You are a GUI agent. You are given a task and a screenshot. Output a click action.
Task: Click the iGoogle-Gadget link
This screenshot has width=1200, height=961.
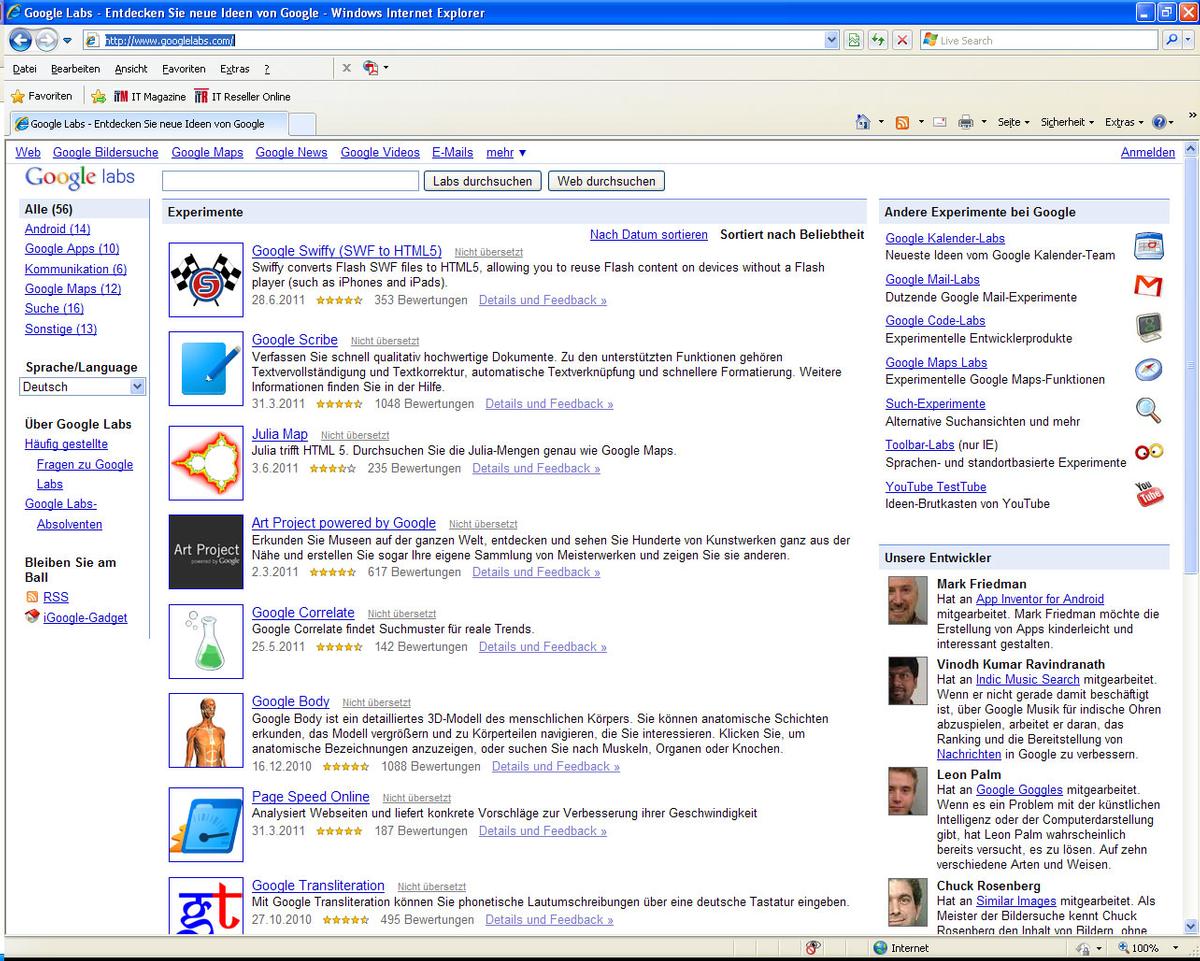85,618
